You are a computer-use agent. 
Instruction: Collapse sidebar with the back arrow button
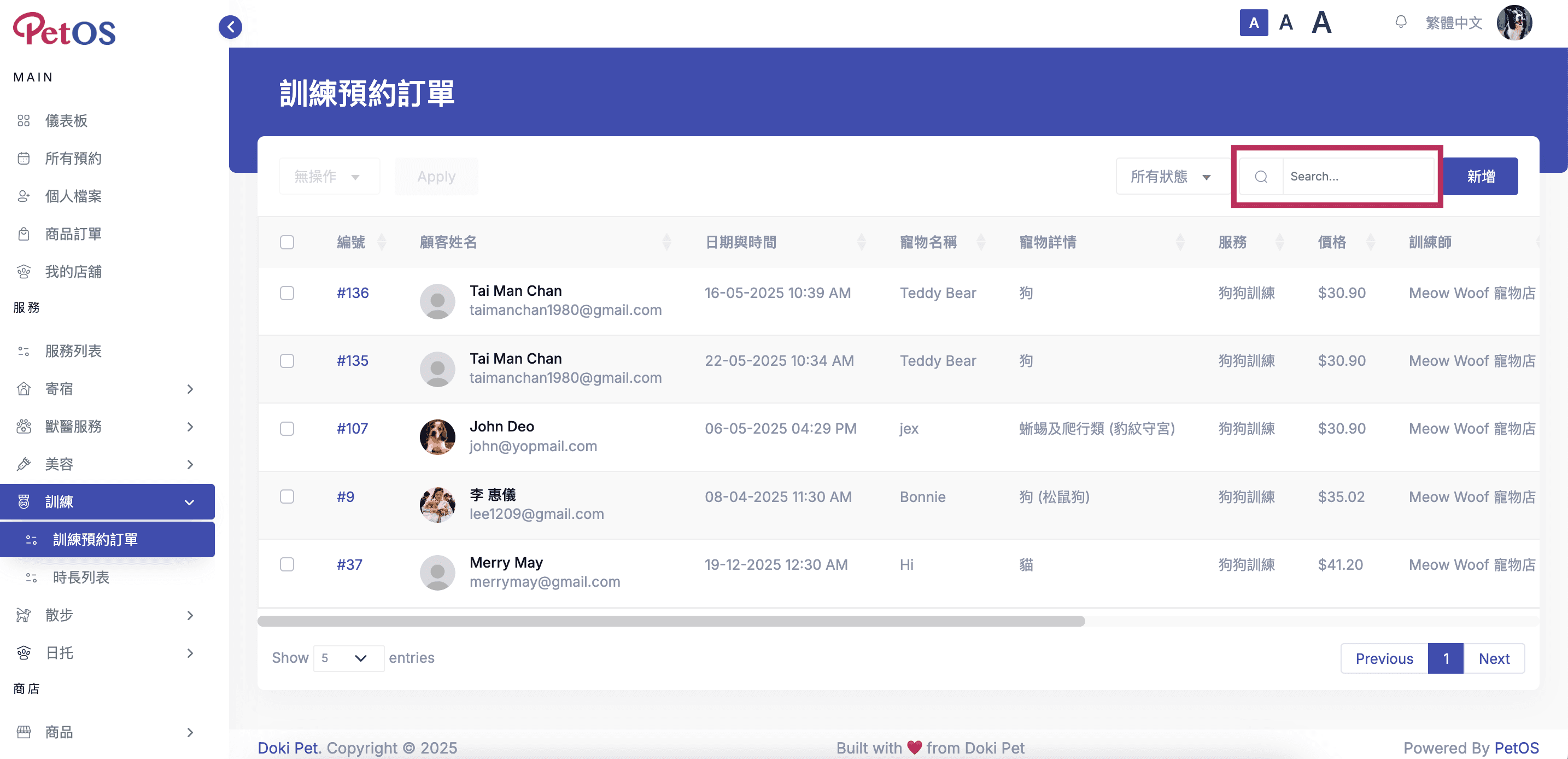(230, 27)
